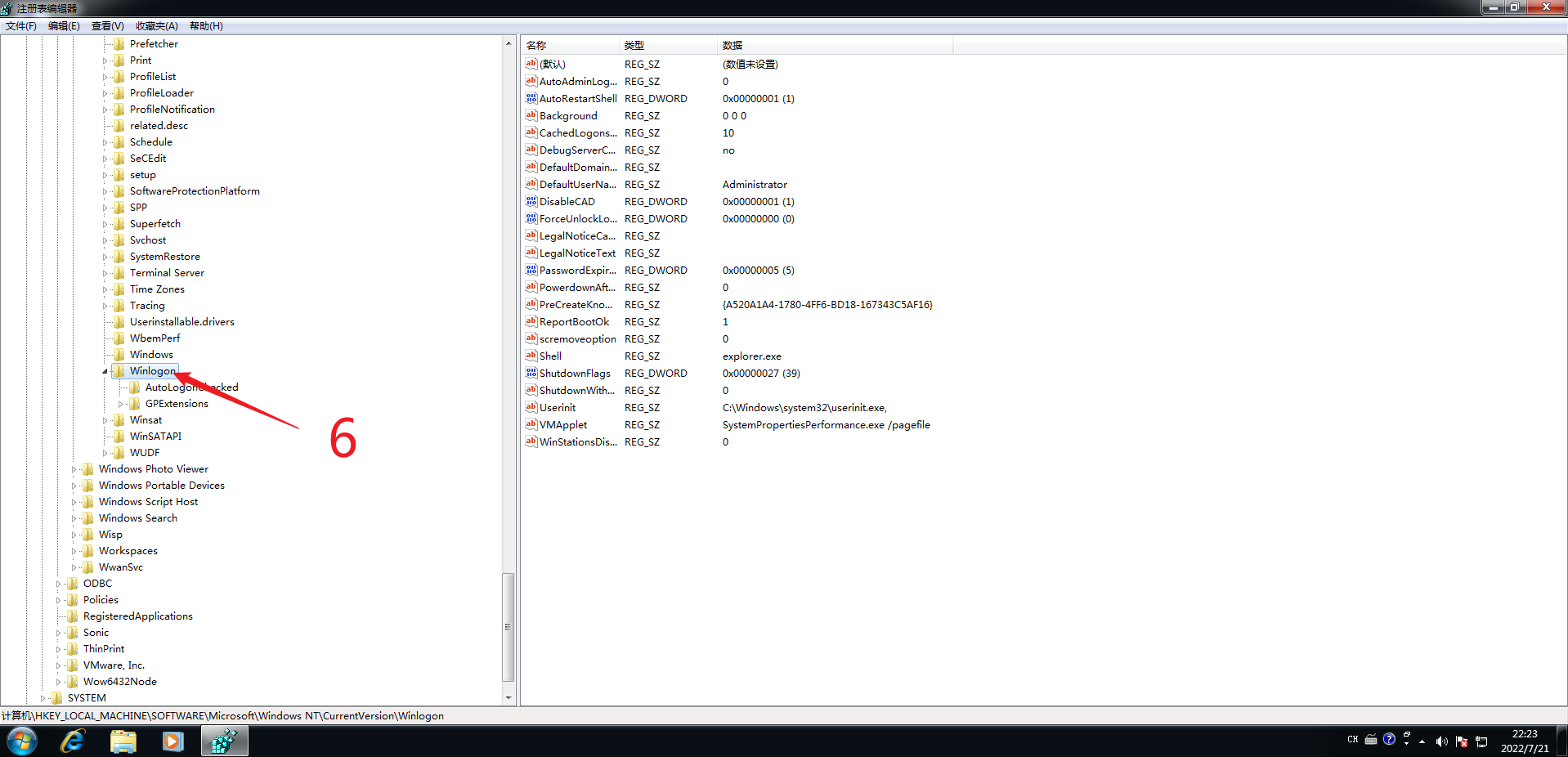Click the Windows Search folder icon

pos(88,518)
